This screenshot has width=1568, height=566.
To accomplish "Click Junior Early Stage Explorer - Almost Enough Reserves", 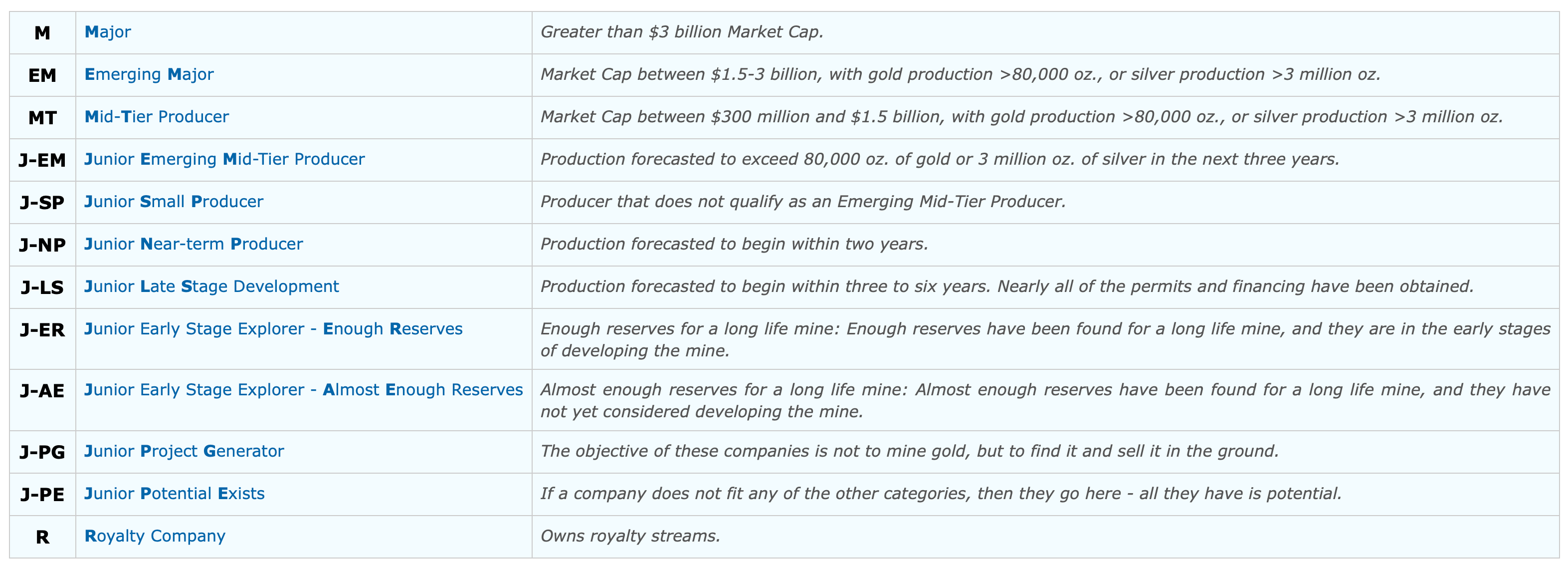I will click(303, 390).
